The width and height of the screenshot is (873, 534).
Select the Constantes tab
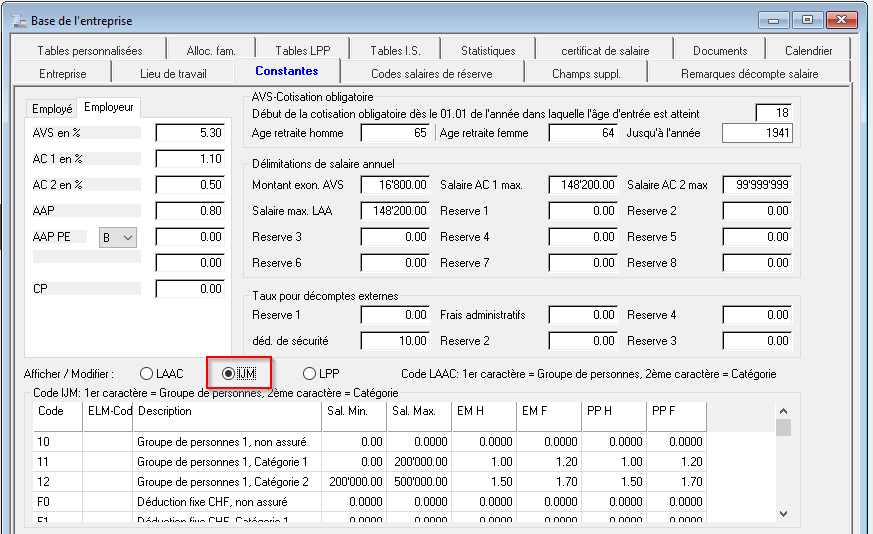(287, 71)
